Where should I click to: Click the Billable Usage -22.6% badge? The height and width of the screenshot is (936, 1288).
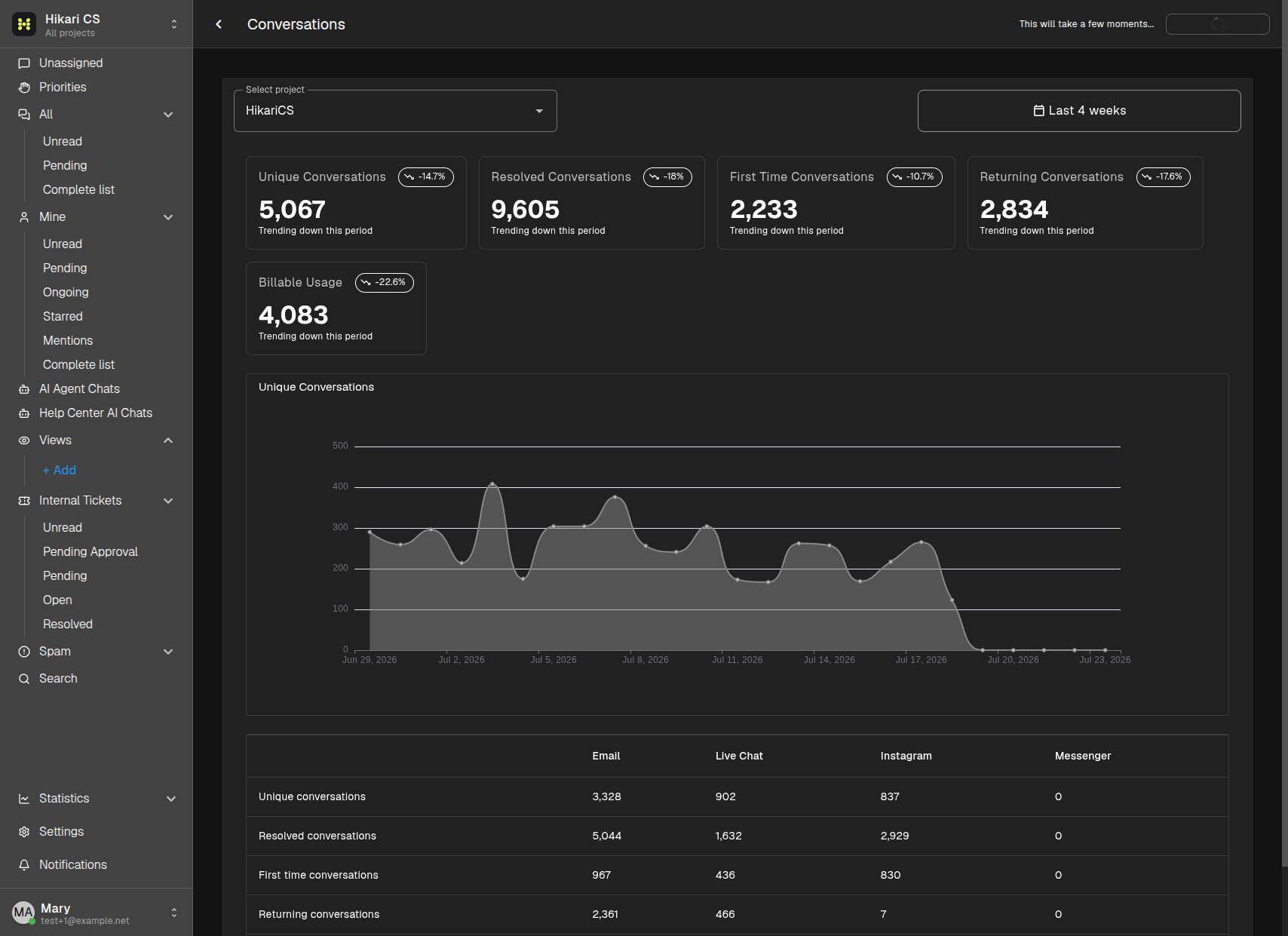[x=385, y=283]
